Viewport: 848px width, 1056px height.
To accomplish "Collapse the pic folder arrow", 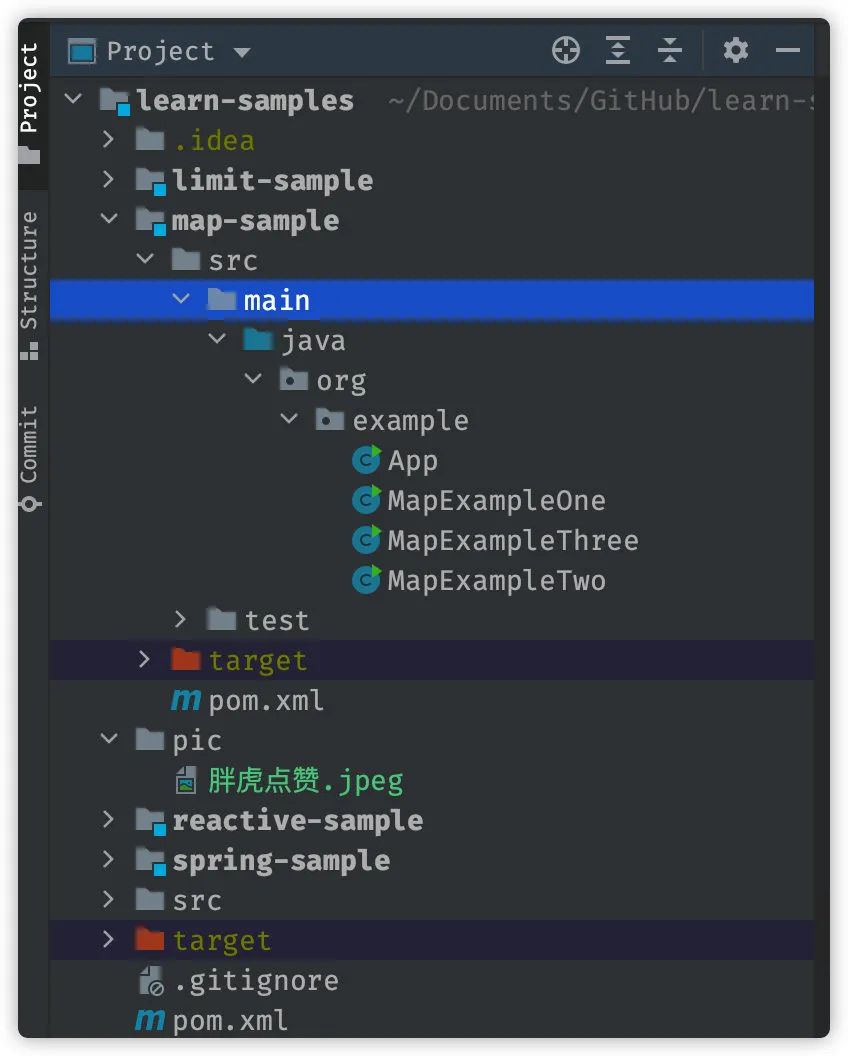I will click(x=109, y=740).
